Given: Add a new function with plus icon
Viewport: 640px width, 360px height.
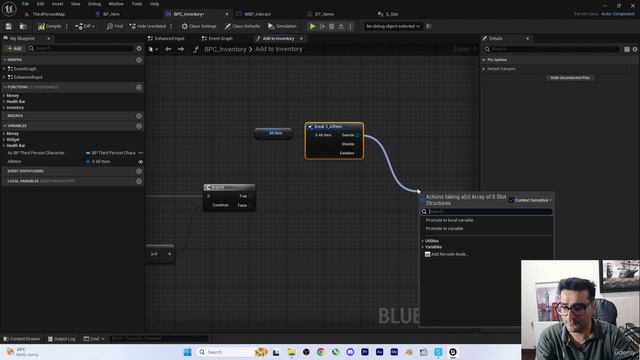Looking at the screenshot, I should 139,87.
